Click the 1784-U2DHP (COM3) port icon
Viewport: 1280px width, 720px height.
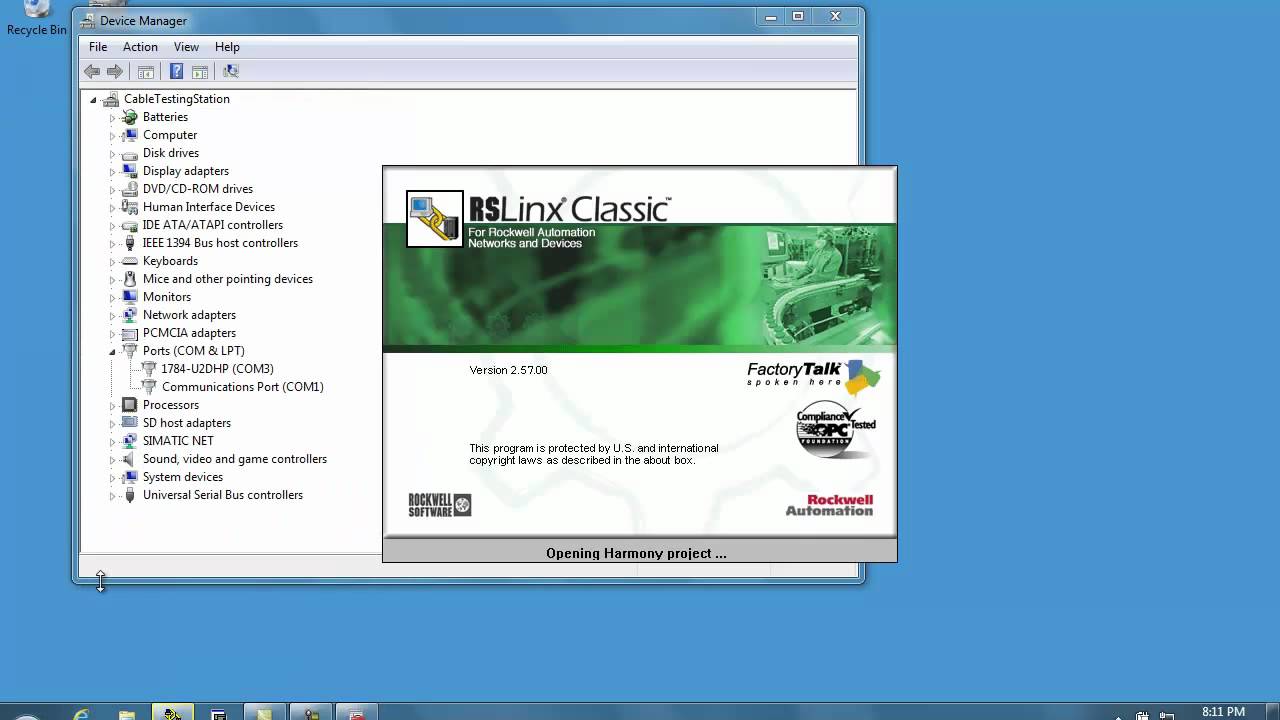pyautogui.click(x=148, y=369)
